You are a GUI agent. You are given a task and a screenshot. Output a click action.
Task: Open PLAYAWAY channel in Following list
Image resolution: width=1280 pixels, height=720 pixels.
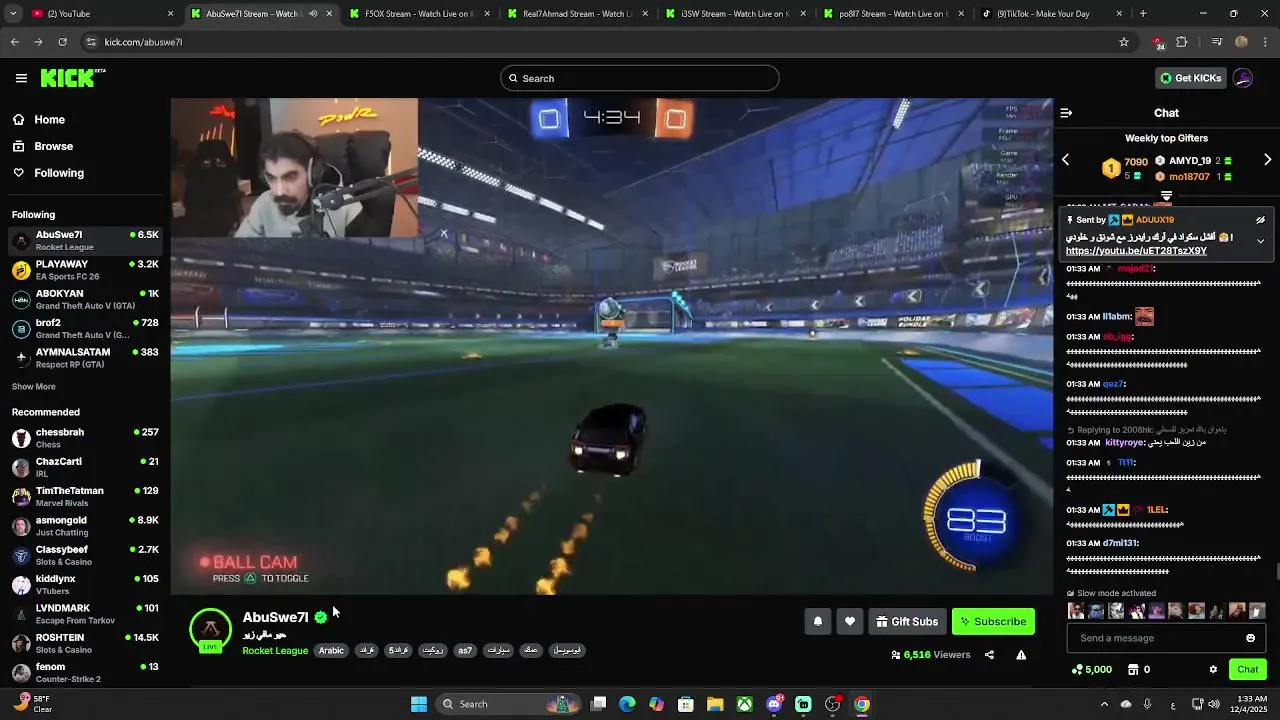point(85,270)
